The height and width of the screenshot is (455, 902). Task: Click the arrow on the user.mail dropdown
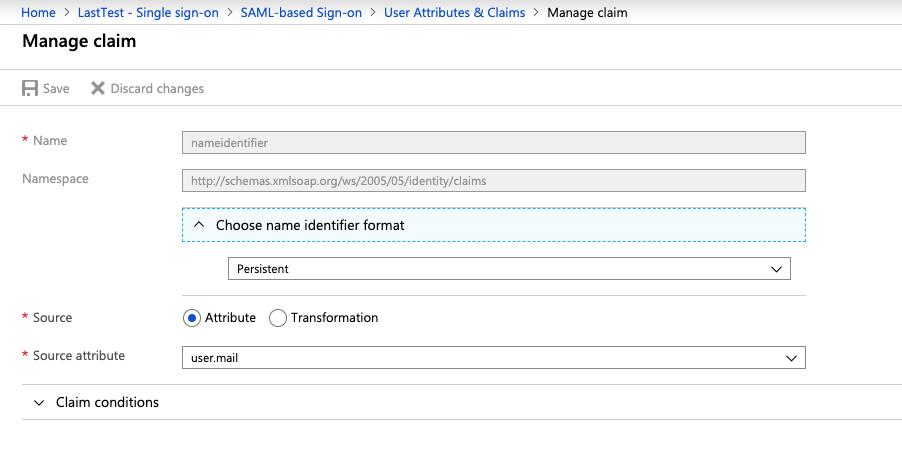pos(790,357)
